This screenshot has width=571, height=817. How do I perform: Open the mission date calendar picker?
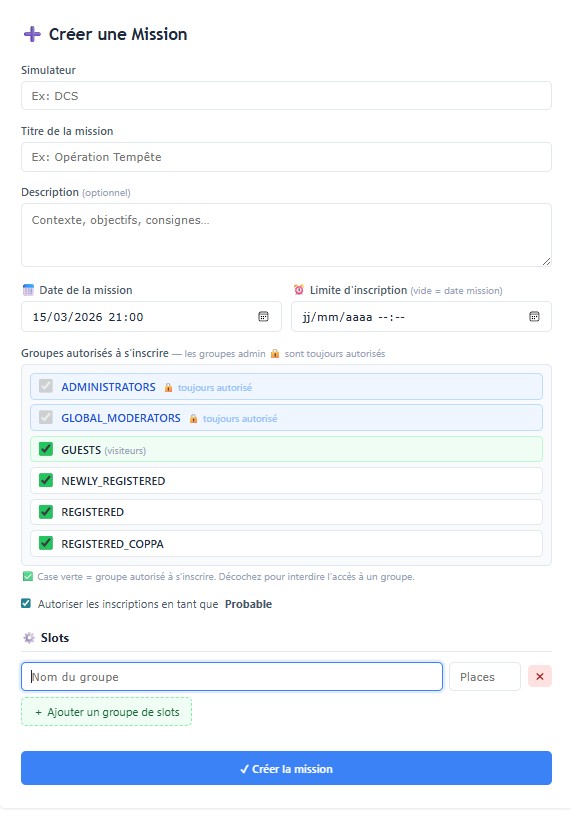pyautogui.click(x=264, y=316)
